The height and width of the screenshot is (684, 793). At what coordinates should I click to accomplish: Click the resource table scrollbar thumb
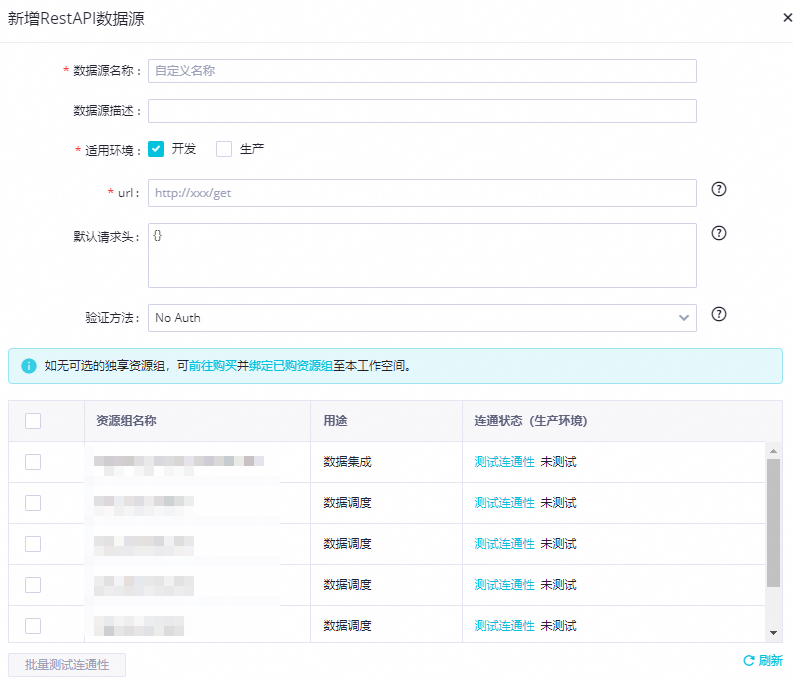pos(773,523)
